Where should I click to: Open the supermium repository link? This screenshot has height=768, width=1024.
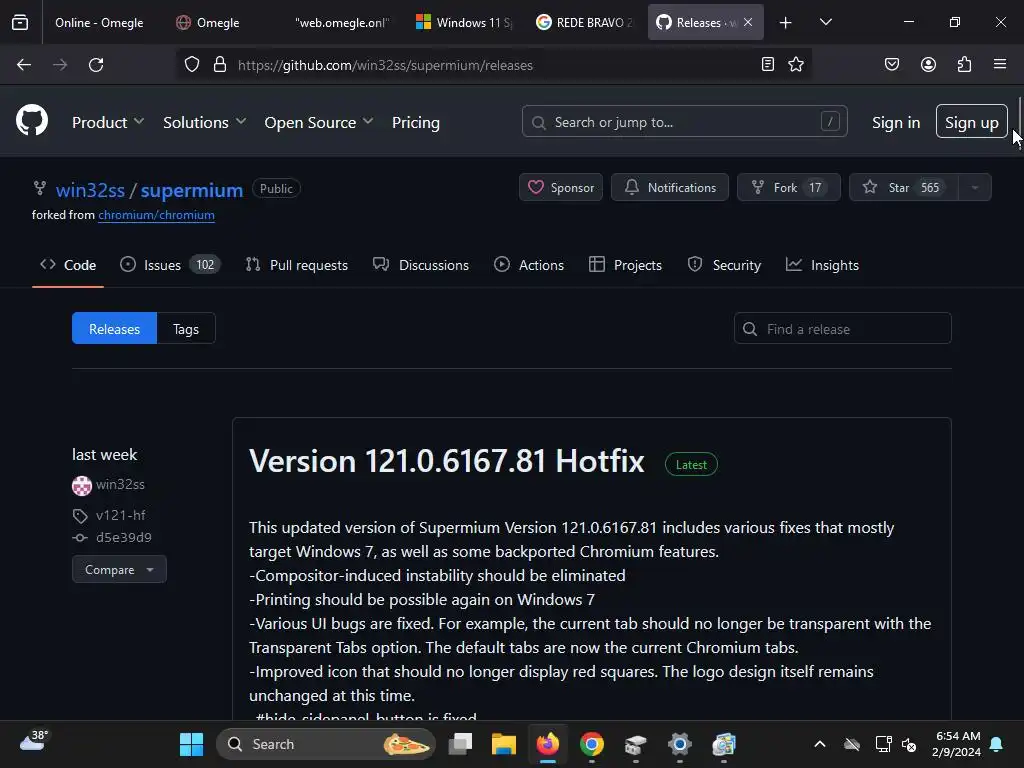(x=192, y=190)
